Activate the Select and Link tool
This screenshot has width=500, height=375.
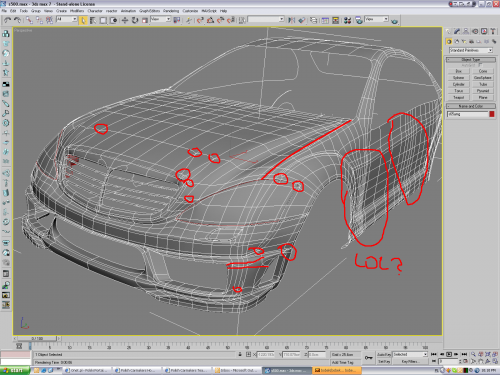point(30,20)
